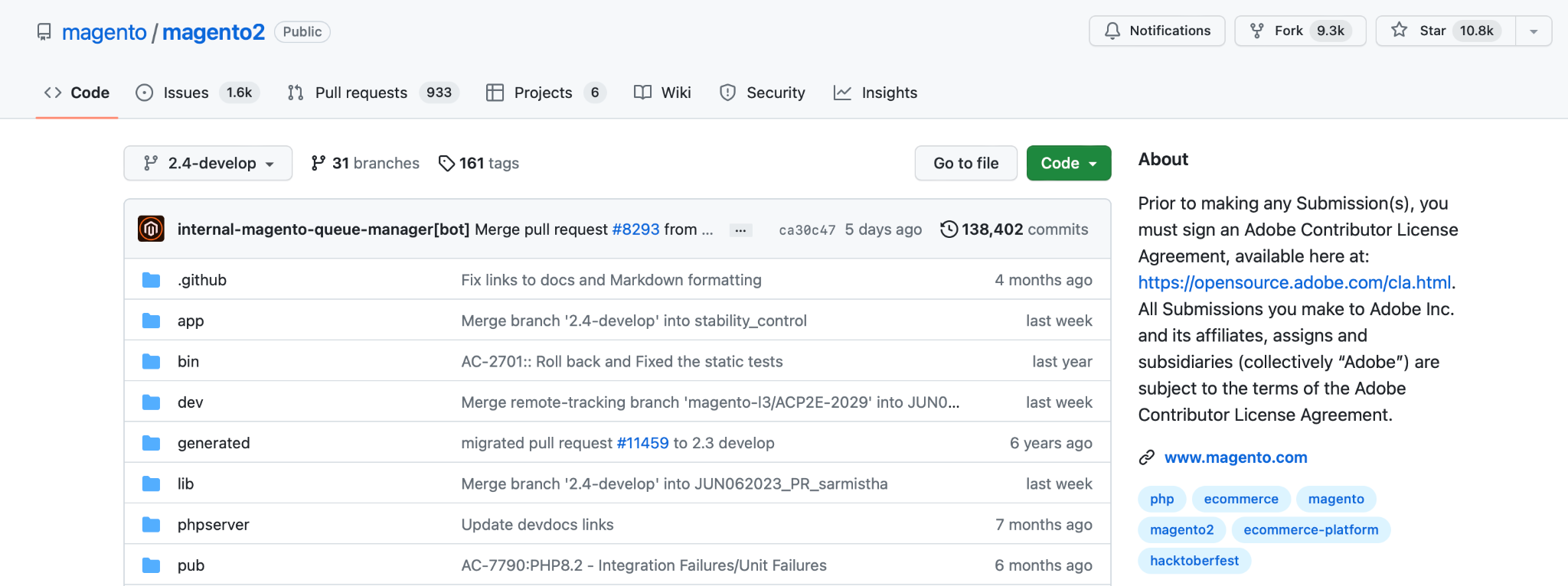Open the green Code dropdown button
Viewport: 1568px width, 586px height.
pyautogui.click(x=1069, y=163)
